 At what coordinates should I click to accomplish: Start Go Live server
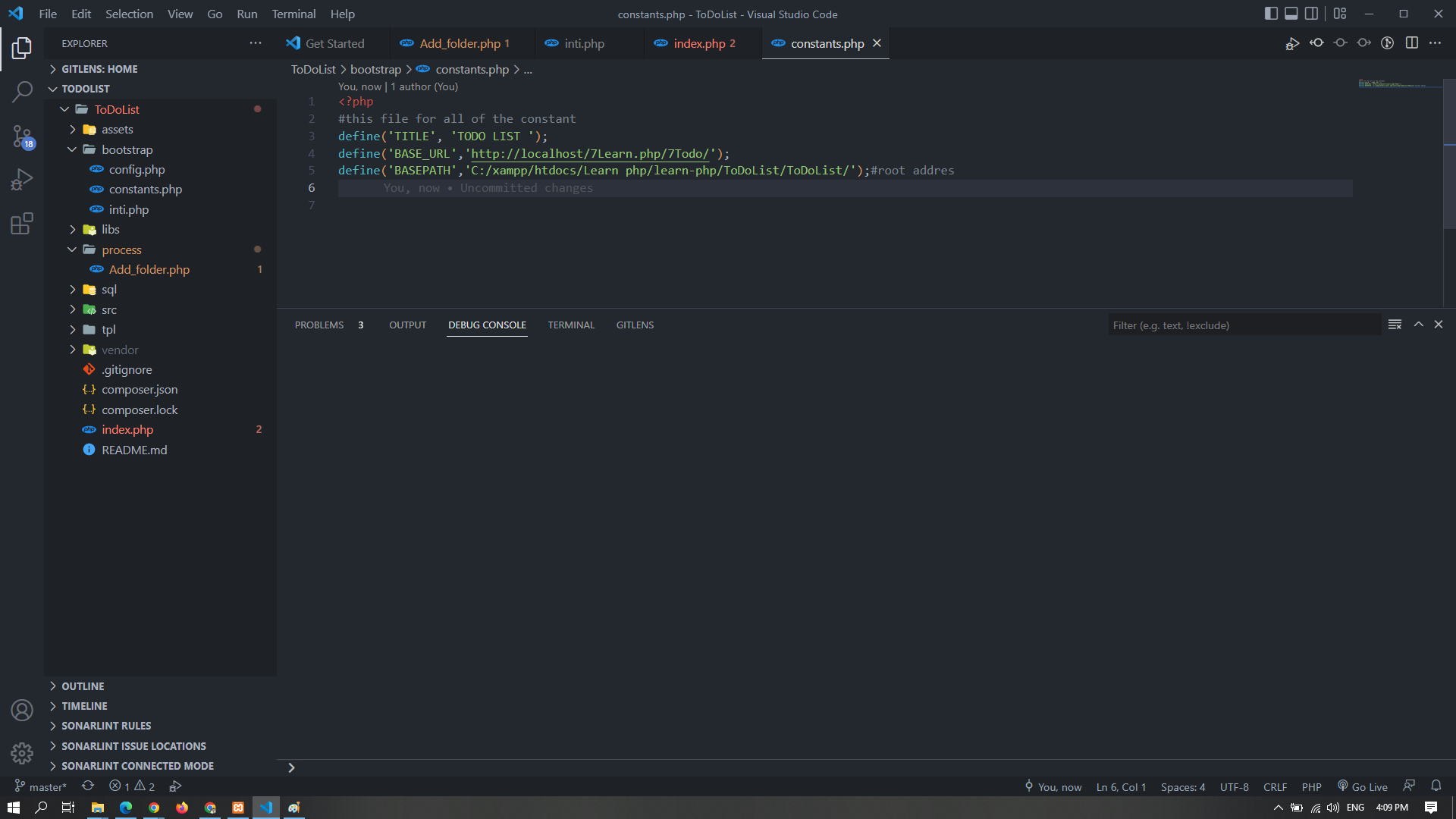[x=1362, y=786]
